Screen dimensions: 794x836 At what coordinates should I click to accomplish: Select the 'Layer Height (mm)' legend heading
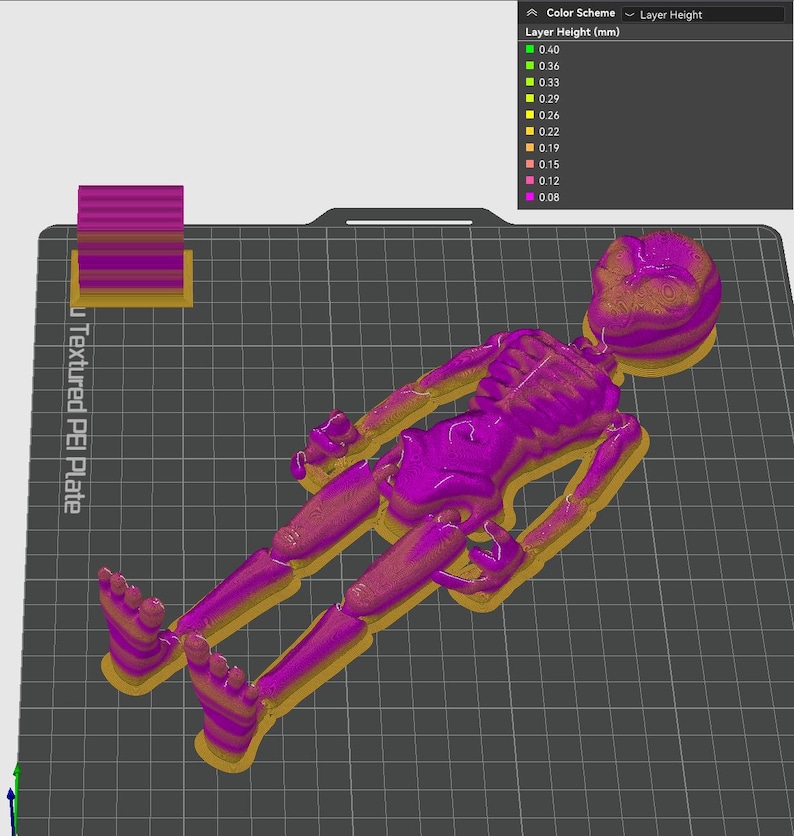click(572, 32)
